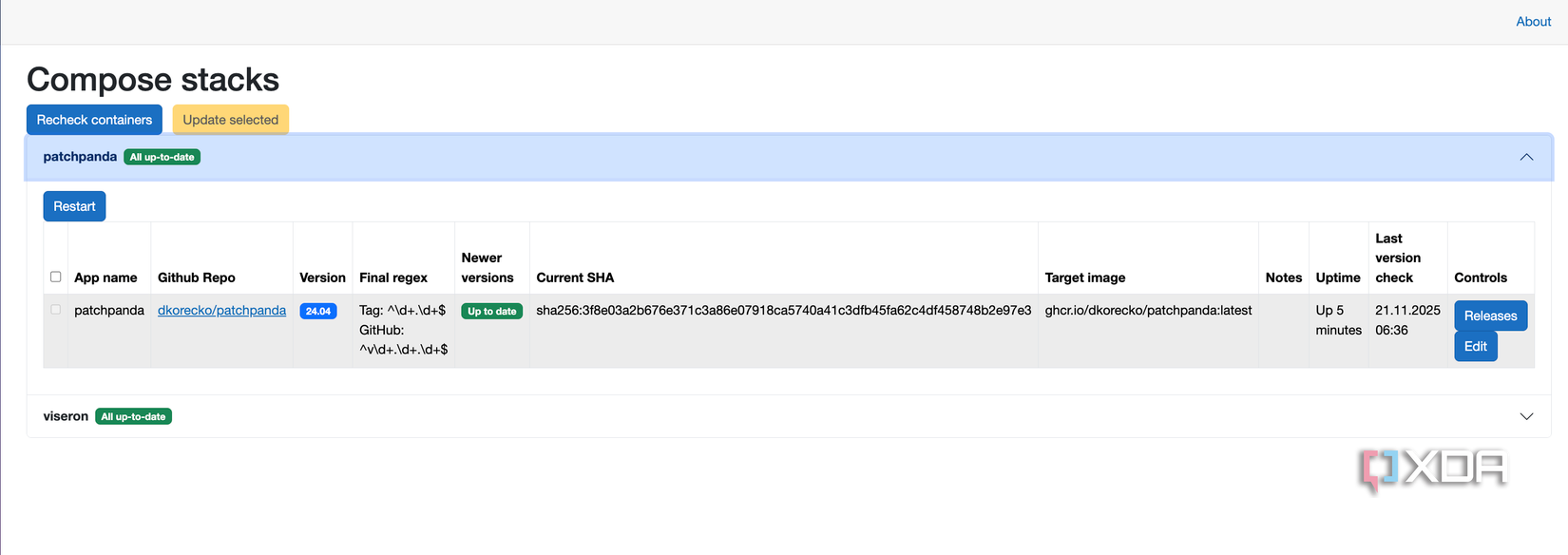Select the patchpanda row checkbox
The image size is (1568, 555).
(x=55, y=309)
